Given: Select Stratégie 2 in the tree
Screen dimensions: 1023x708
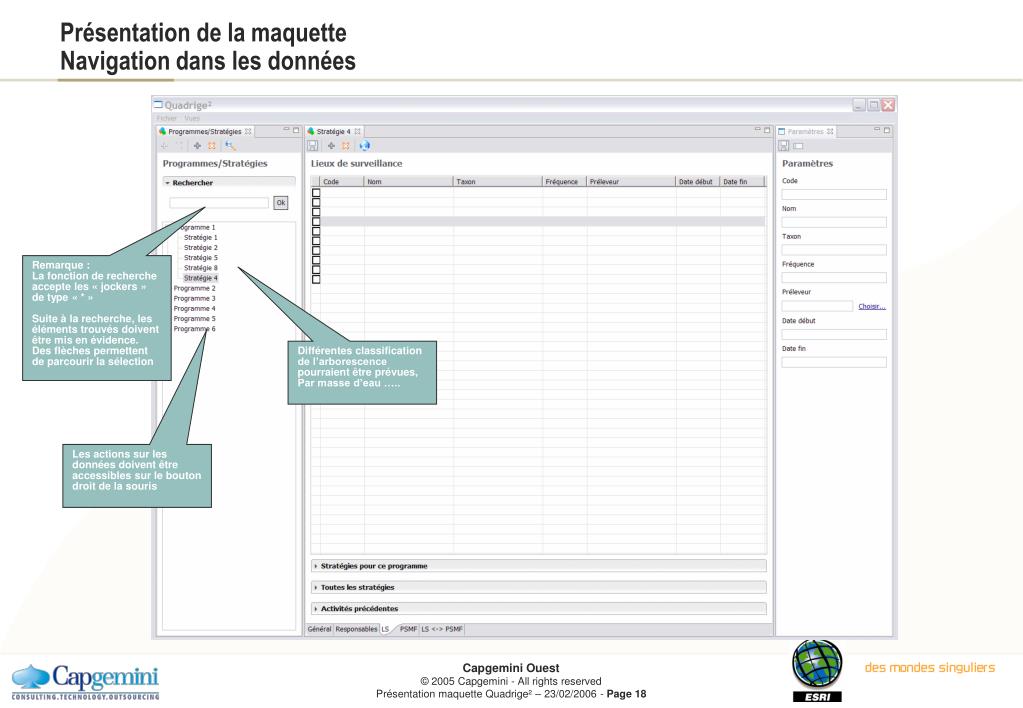Looking at the screenshot, I should click(x=200, y=248).
